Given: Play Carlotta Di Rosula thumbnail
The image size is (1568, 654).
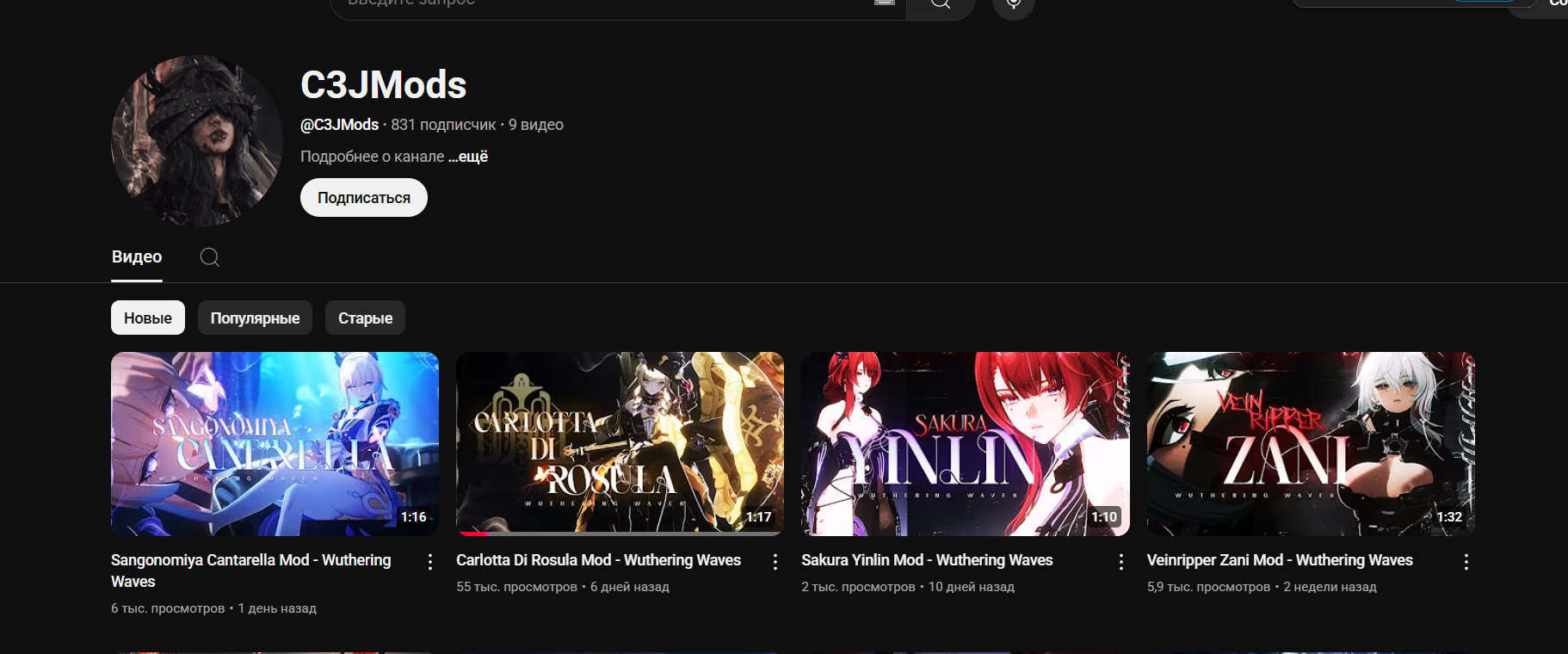Looking at the screenshot, I should click(620, 444).
